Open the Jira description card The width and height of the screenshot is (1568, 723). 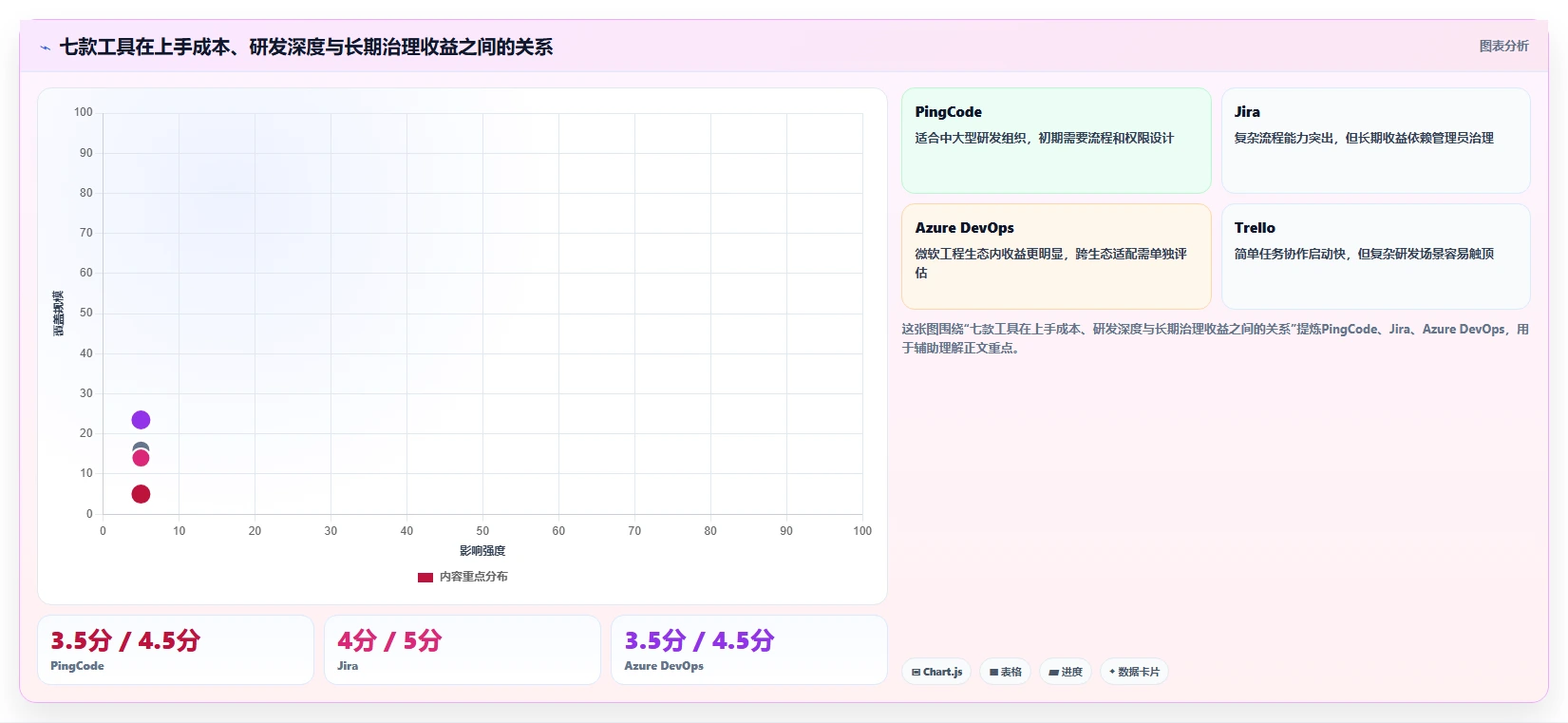1375,141
